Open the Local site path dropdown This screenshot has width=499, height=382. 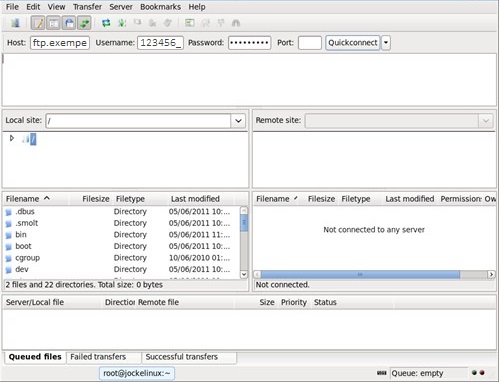click(238, 121)
